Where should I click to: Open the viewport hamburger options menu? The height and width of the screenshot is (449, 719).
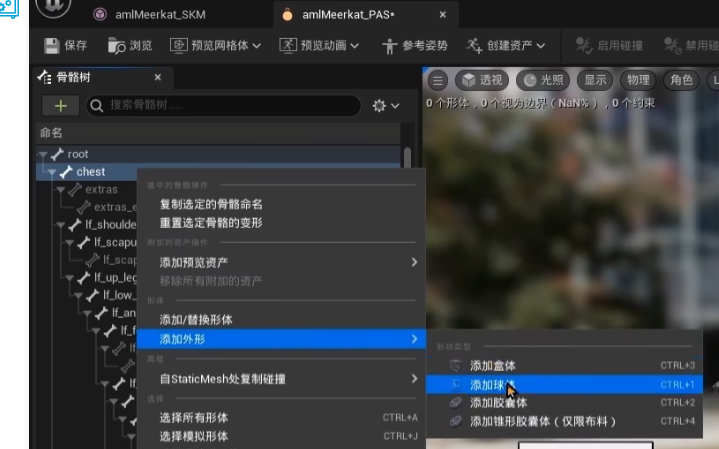tap(438, 81)
